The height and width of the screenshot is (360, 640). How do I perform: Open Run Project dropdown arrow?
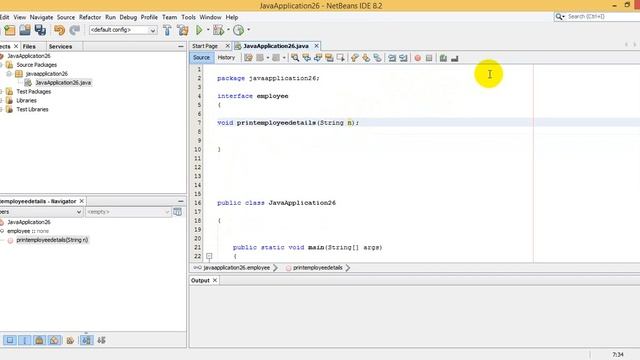[x=208, y=30]
